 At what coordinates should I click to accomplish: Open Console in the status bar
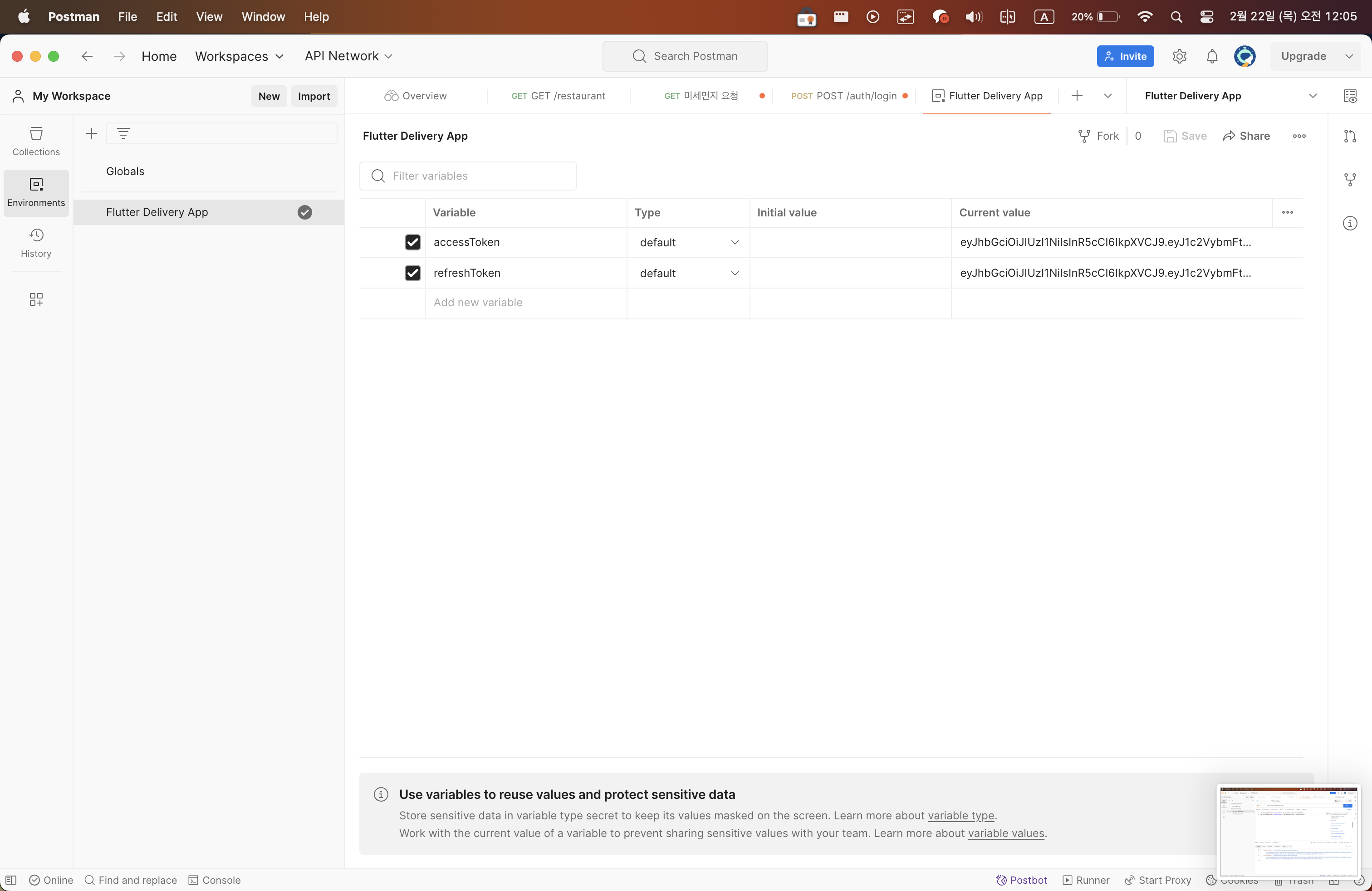[x=215, y=880]
